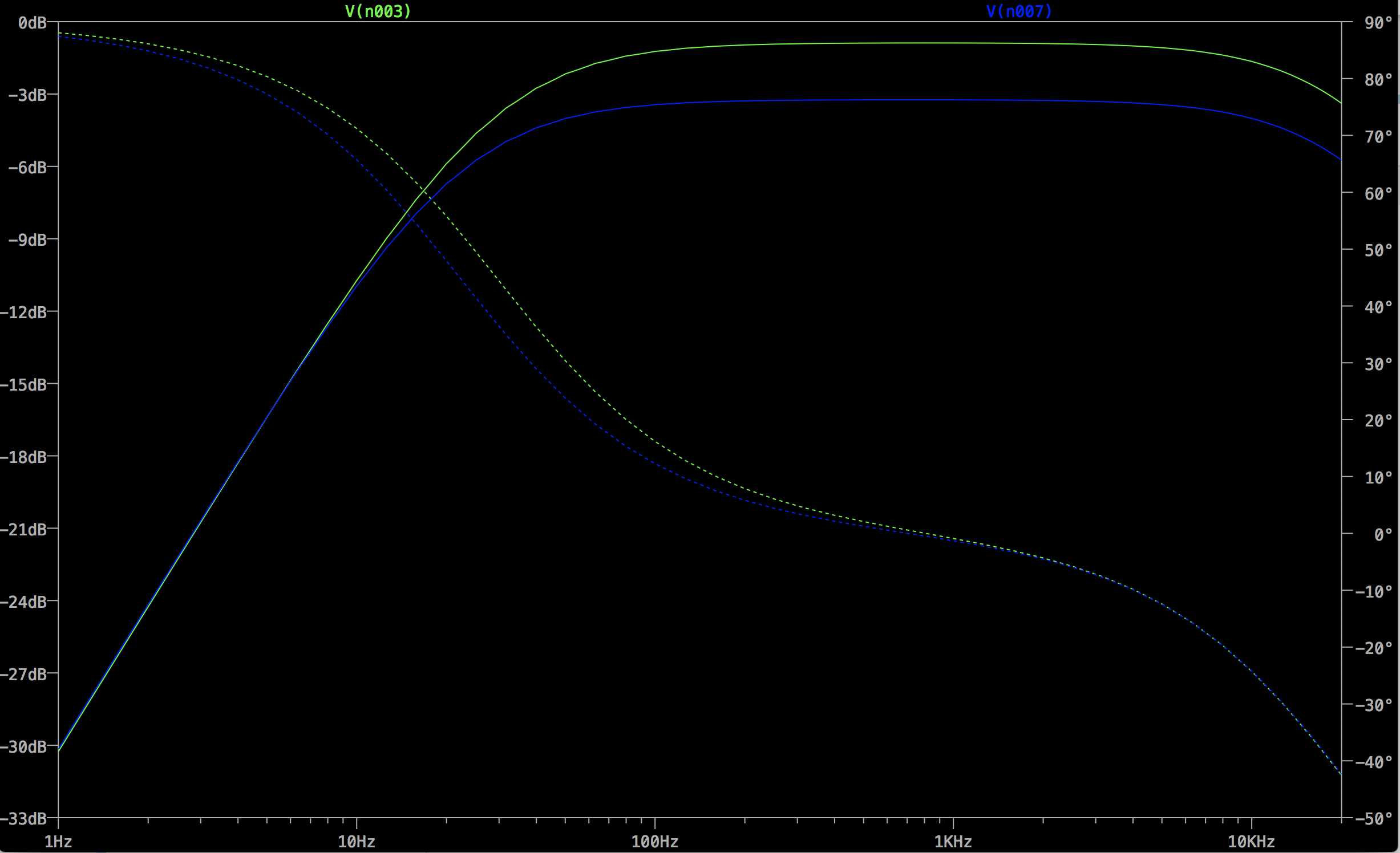Click the -27dB magnitude axis label

[x=23, y=675]
